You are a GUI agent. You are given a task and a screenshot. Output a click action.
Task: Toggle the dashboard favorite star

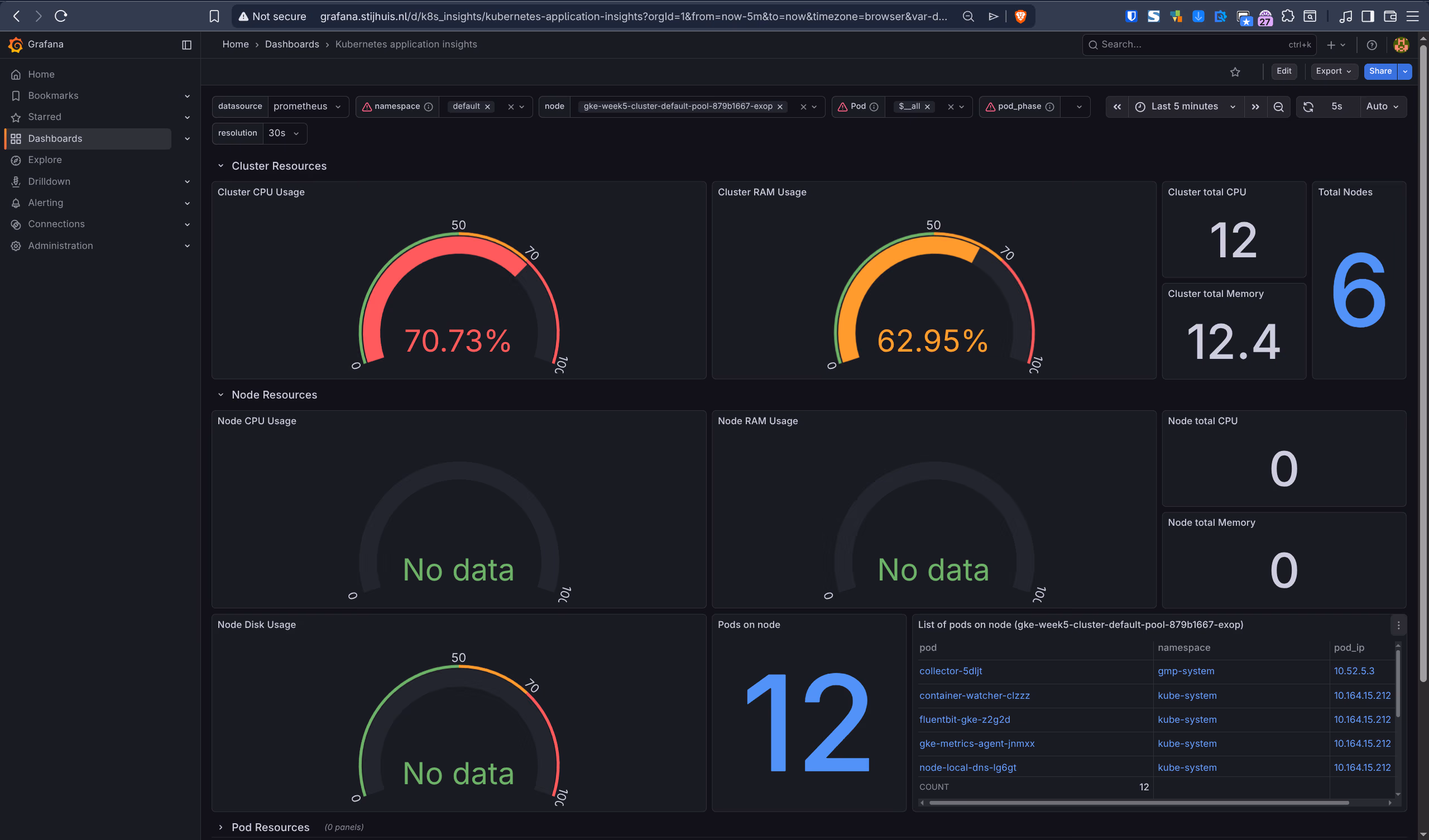coord(1236,71)
